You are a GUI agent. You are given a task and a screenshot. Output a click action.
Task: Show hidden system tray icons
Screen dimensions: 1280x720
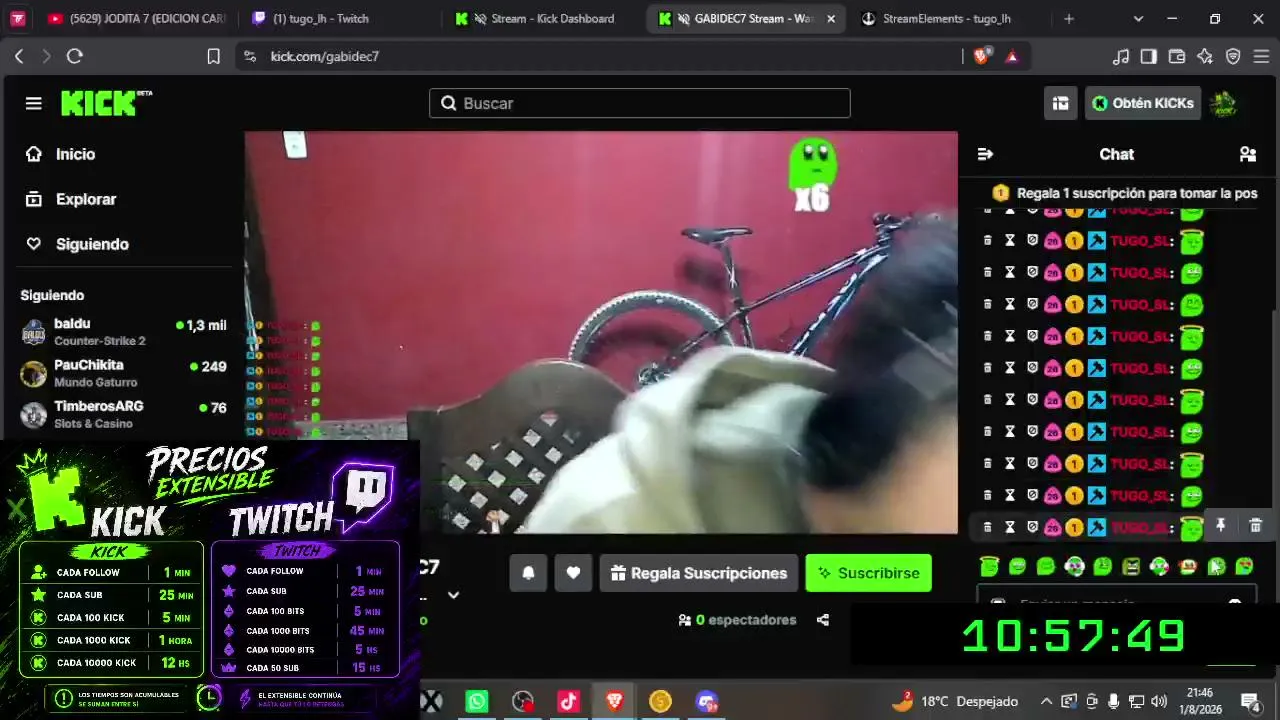(x=1046, y=701)
